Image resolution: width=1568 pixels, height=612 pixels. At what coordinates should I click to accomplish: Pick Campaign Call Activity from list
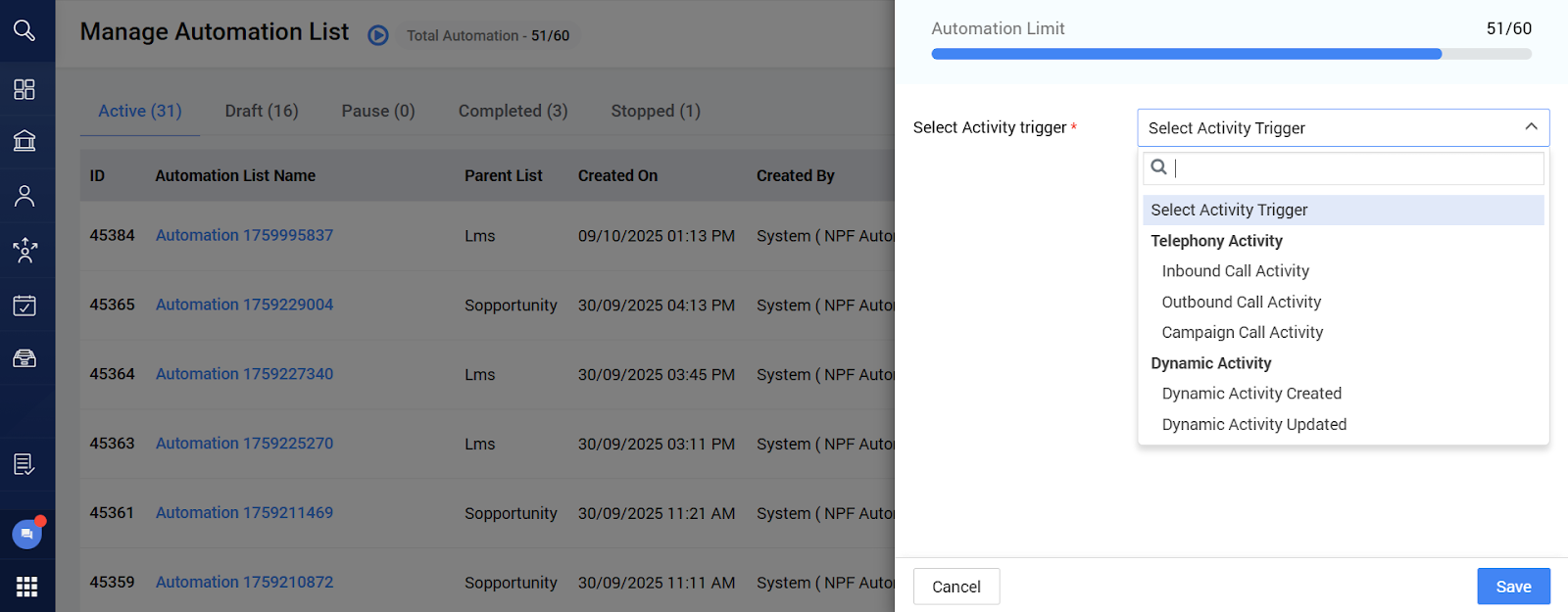point(1242,333)
